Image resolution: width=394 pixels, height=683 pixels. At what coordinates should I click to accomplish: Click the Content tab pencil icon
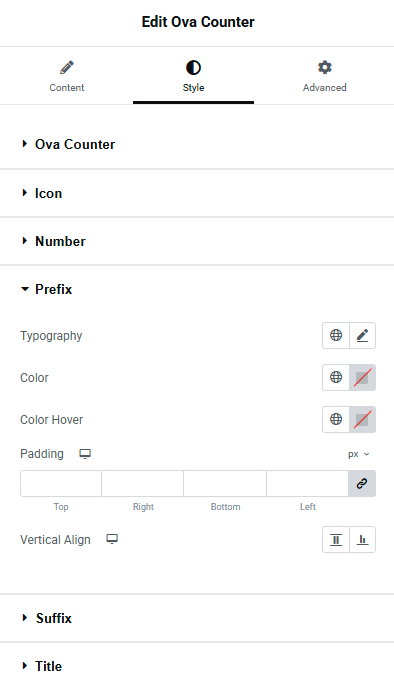[67, 67]
